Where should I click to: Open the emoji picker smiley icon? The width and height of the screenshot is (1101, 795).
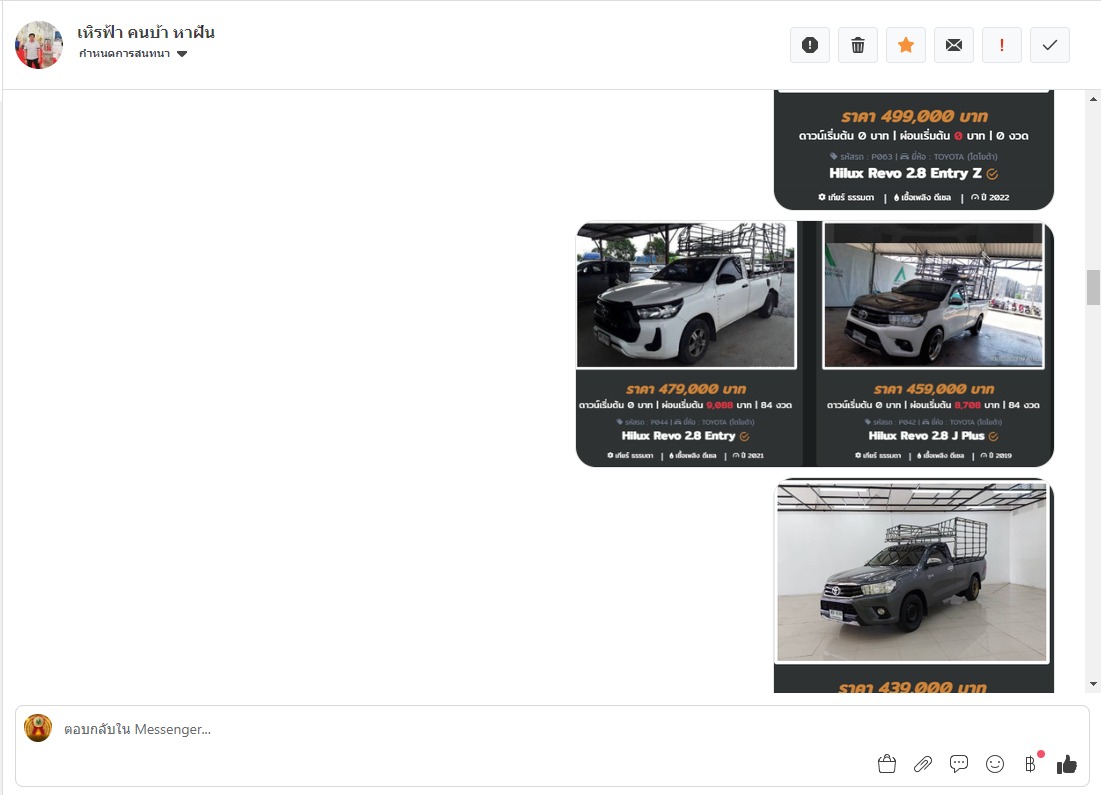(x=995, y=763)
